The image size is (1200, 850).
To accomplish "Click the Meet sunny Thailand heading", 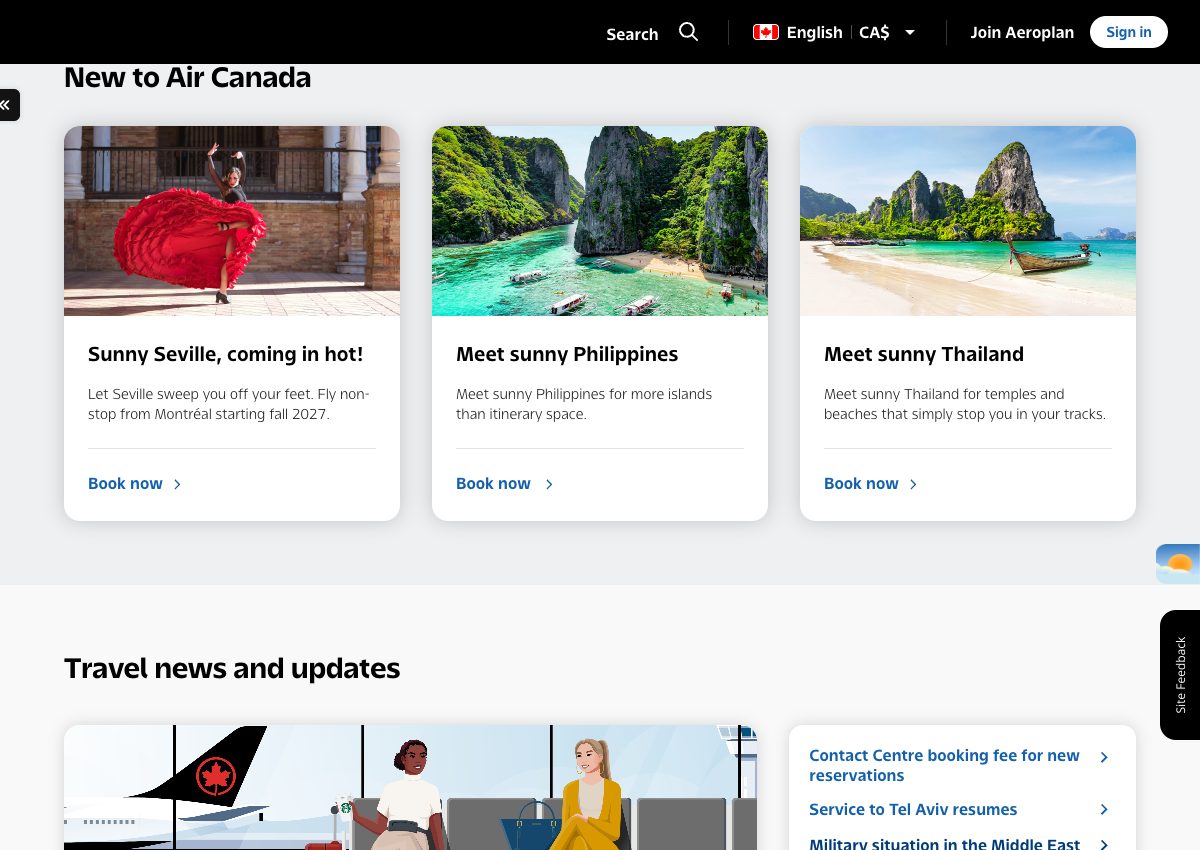I will pos(924,354).
